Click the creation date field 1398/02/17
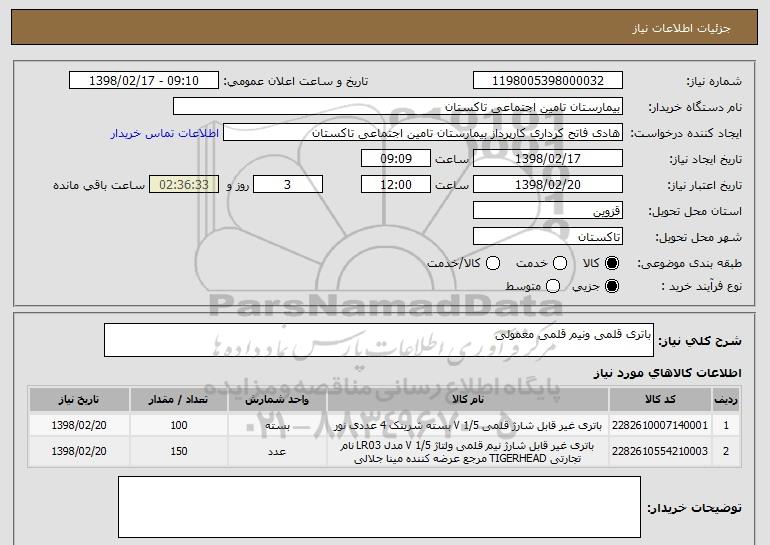The width and height of the screenshot is (770, 545). tap(548, 159)
